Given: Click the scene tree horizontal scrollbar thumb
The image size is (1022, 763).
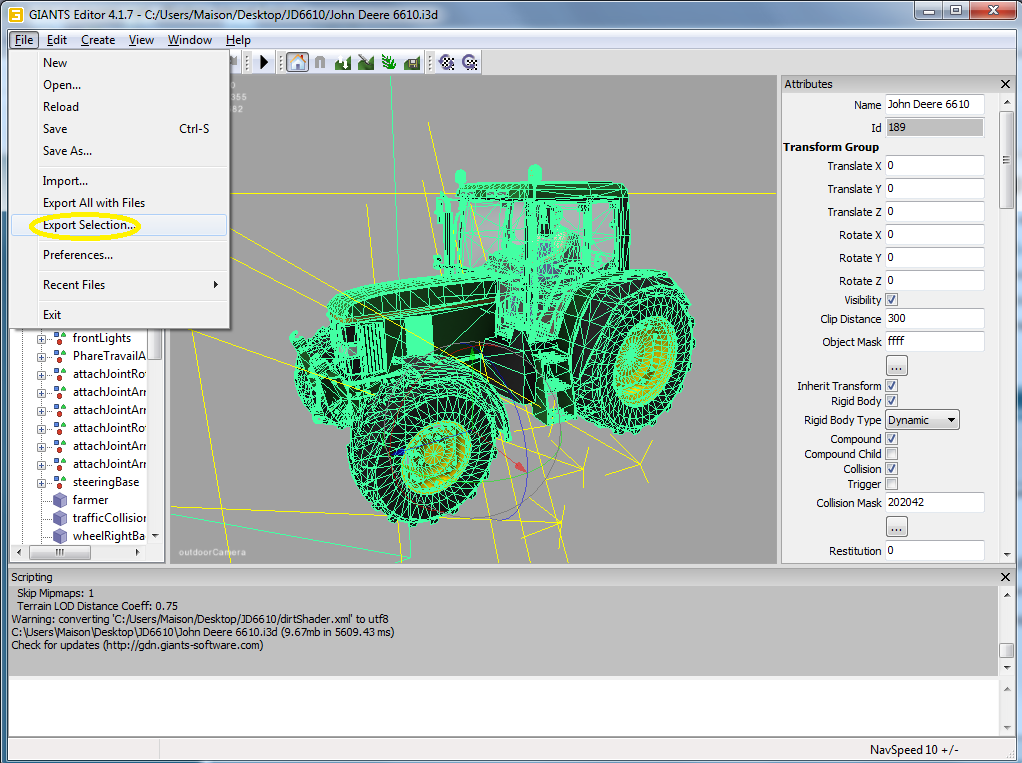Looking at the screenshot, I should click(60, 553).
